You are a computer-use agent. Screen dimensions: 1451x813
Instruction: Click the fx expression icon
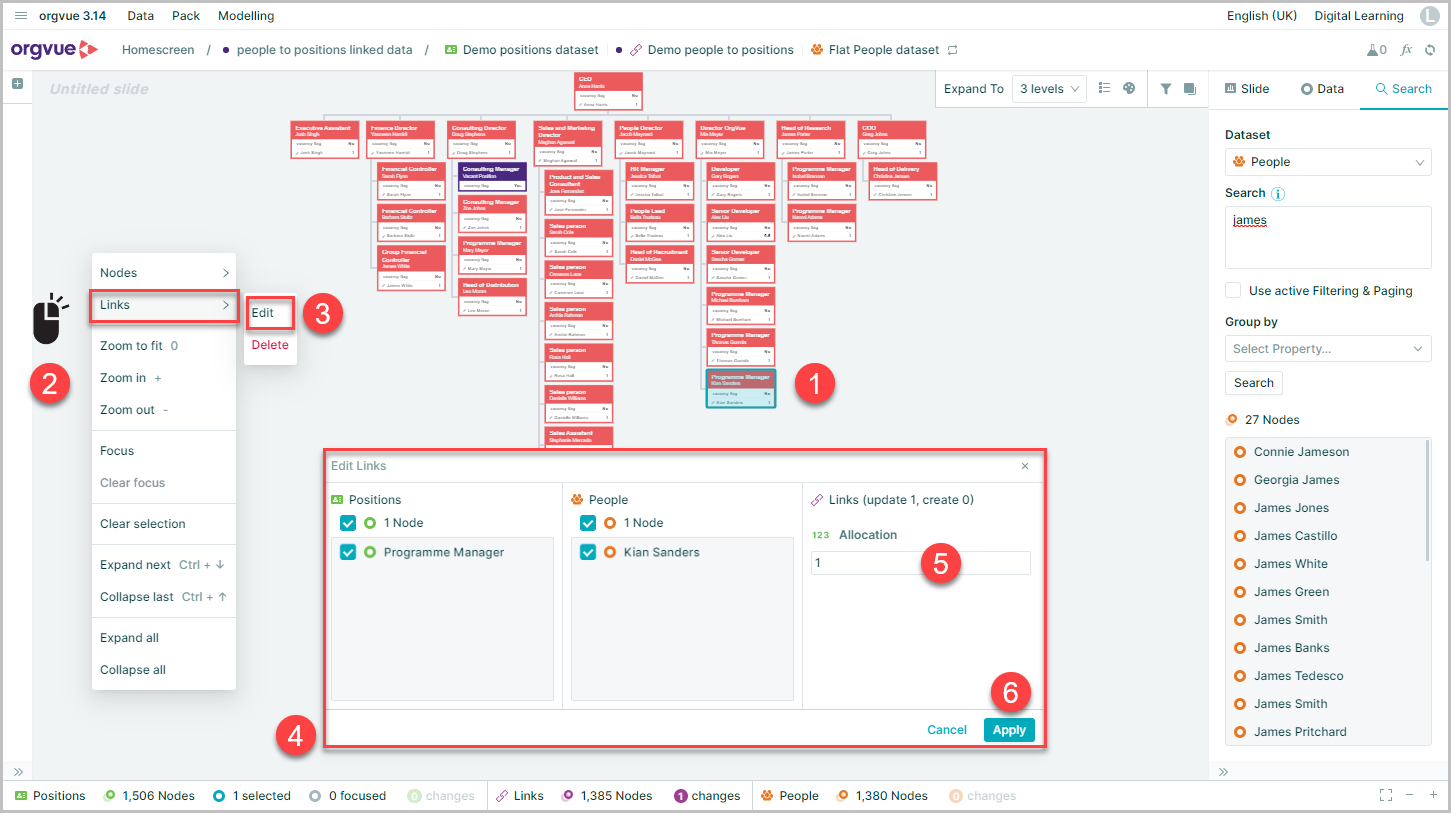point(1406,49)
